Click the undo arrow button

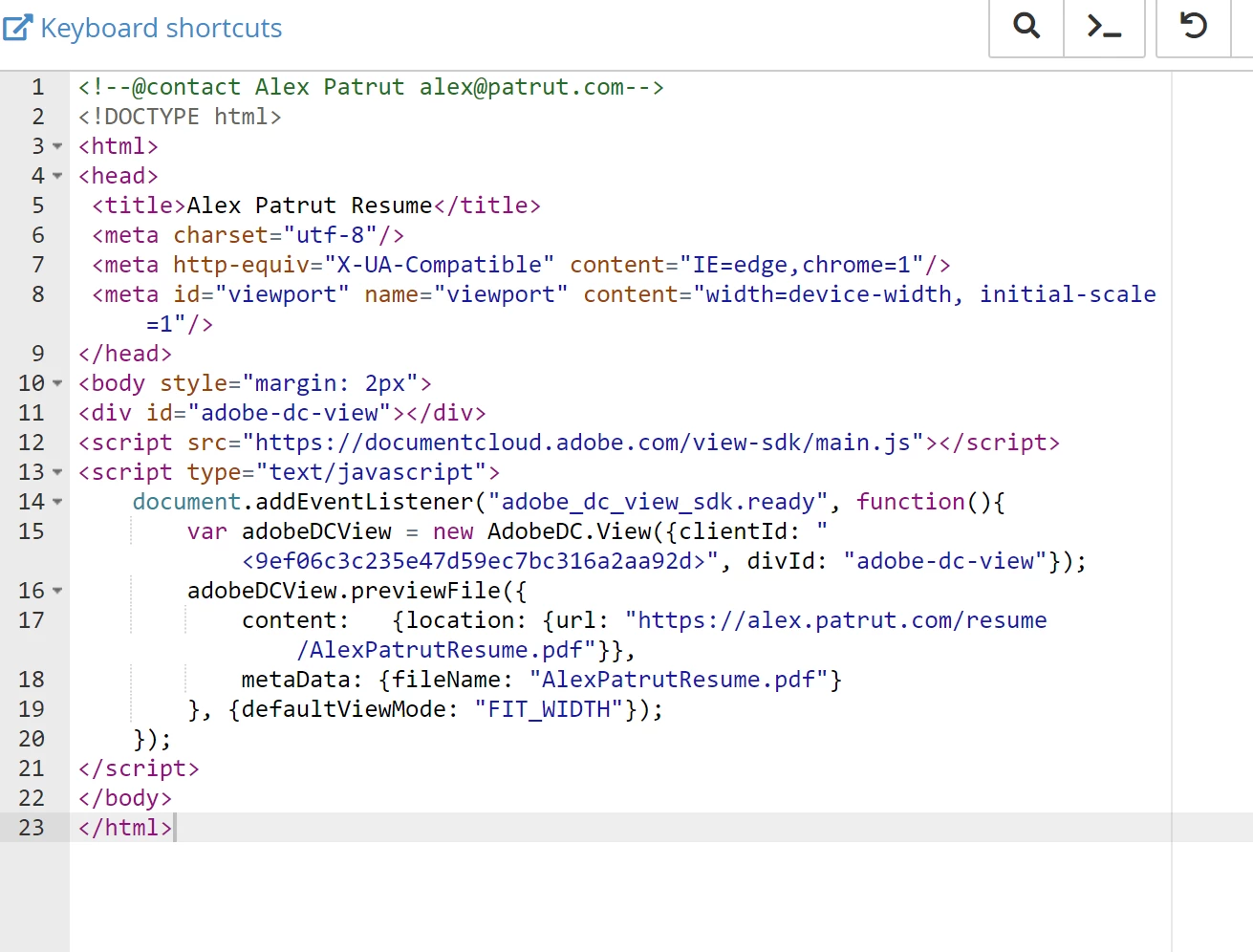1194,26
